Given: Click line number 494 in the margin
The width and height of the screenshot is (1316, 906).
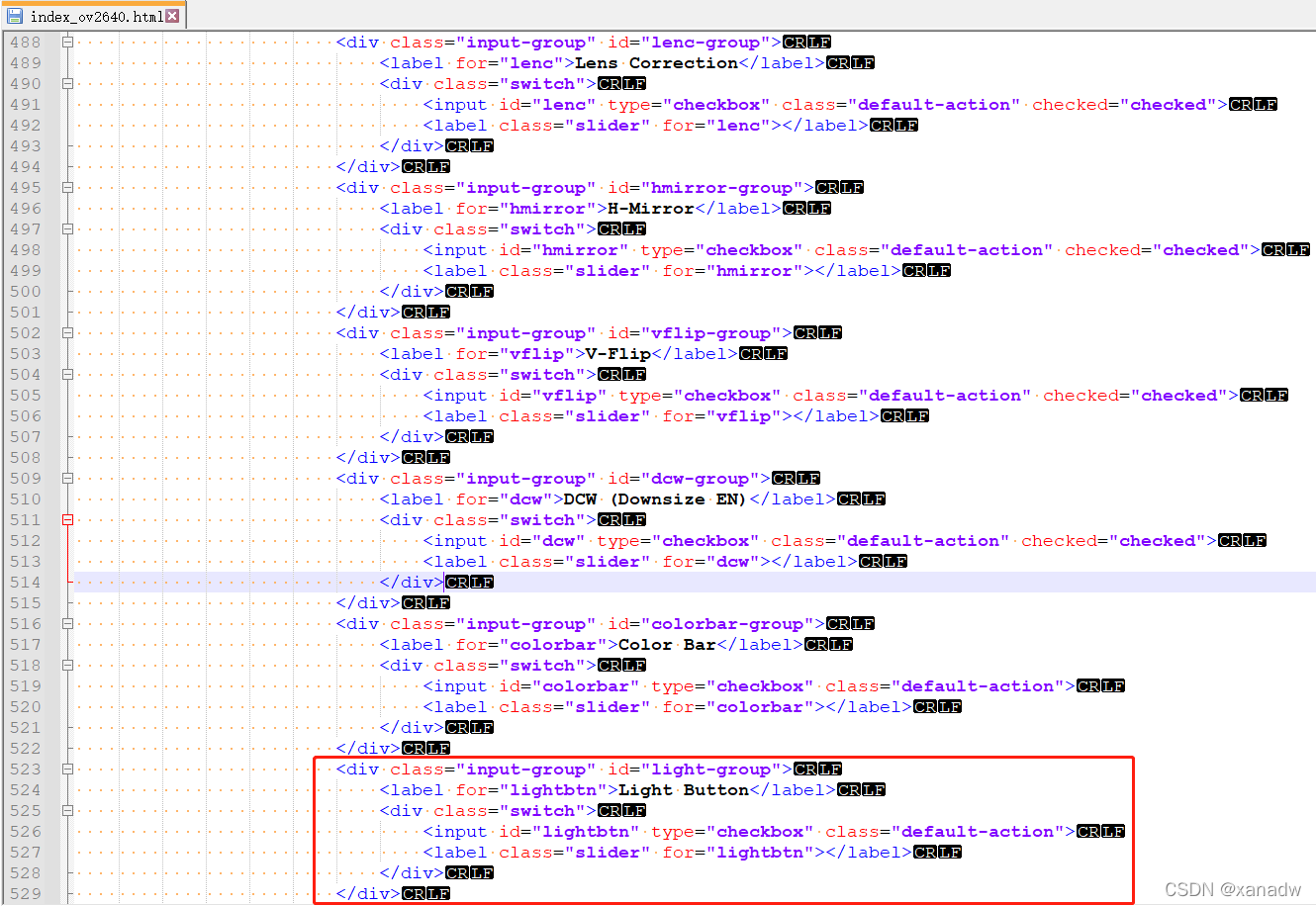Looking at the screenshot, I should [26, 167].
